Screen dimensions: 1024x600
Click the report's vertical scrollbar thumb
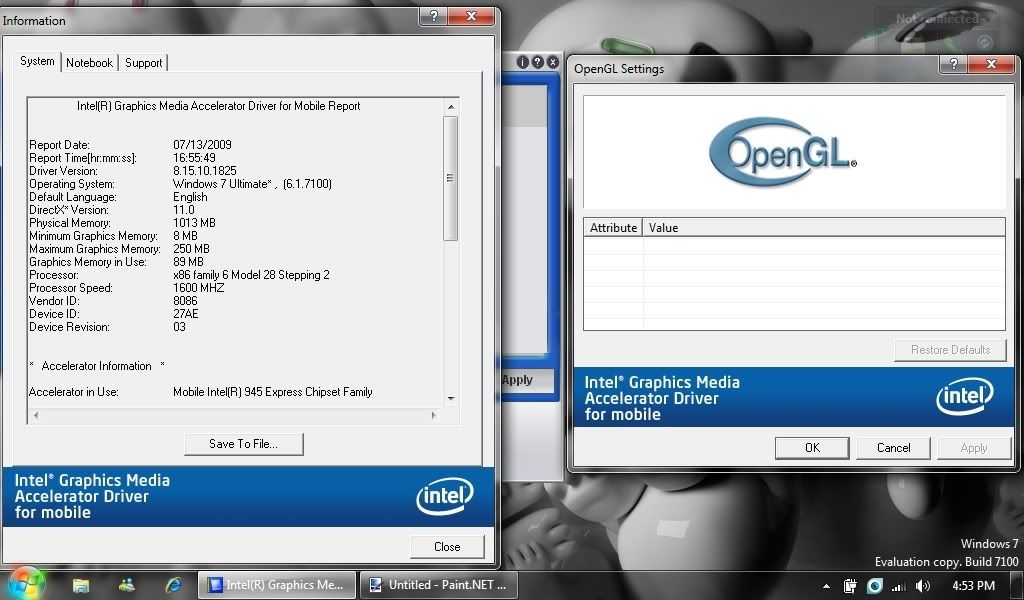pos(451,178)
